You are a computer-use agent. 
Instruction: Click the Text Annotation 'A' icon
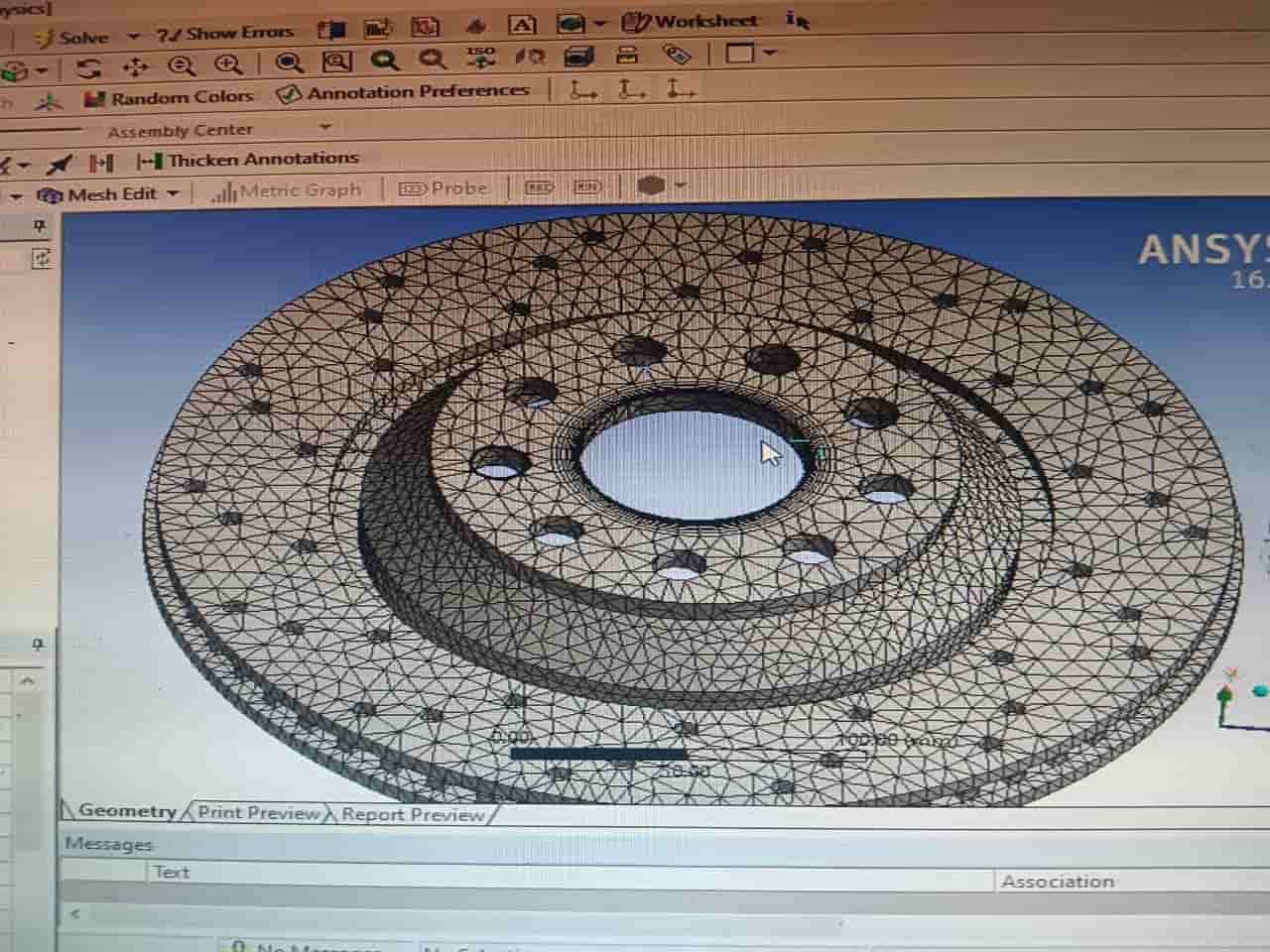click(x=522, y=26)
